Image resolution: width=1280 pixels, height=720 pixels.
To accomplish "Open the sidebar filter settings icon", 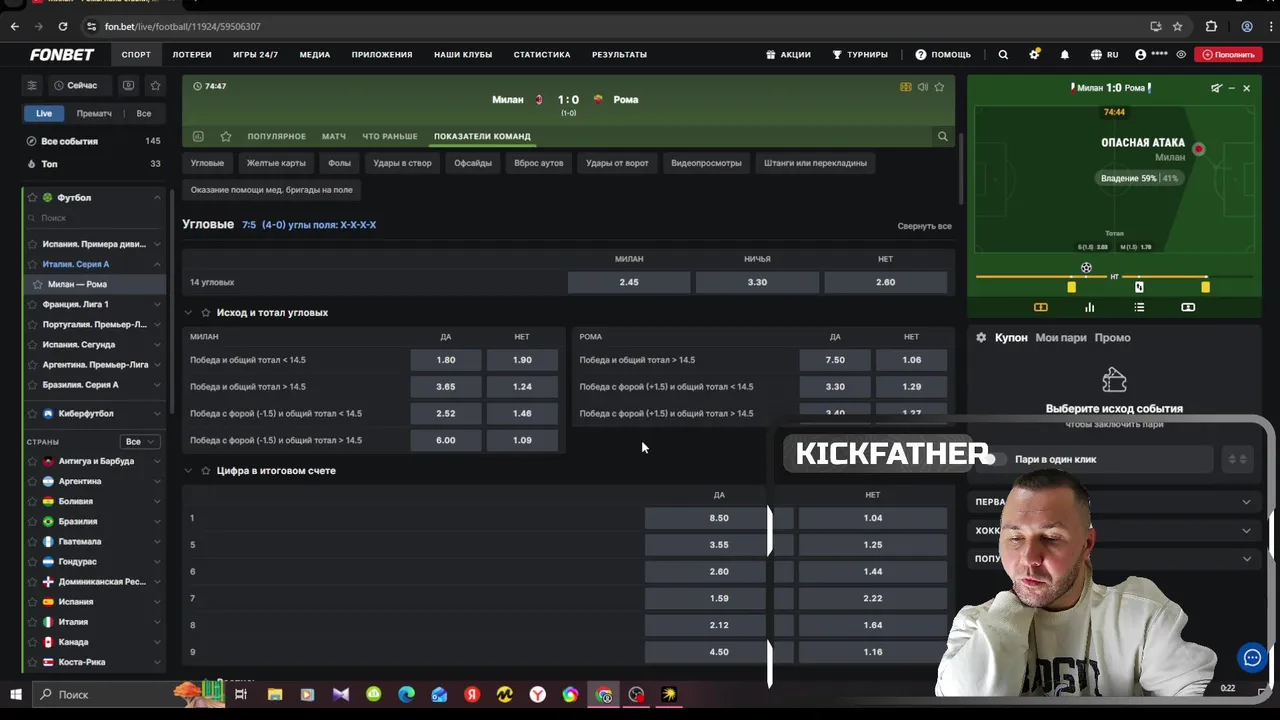I will (32, 86).
